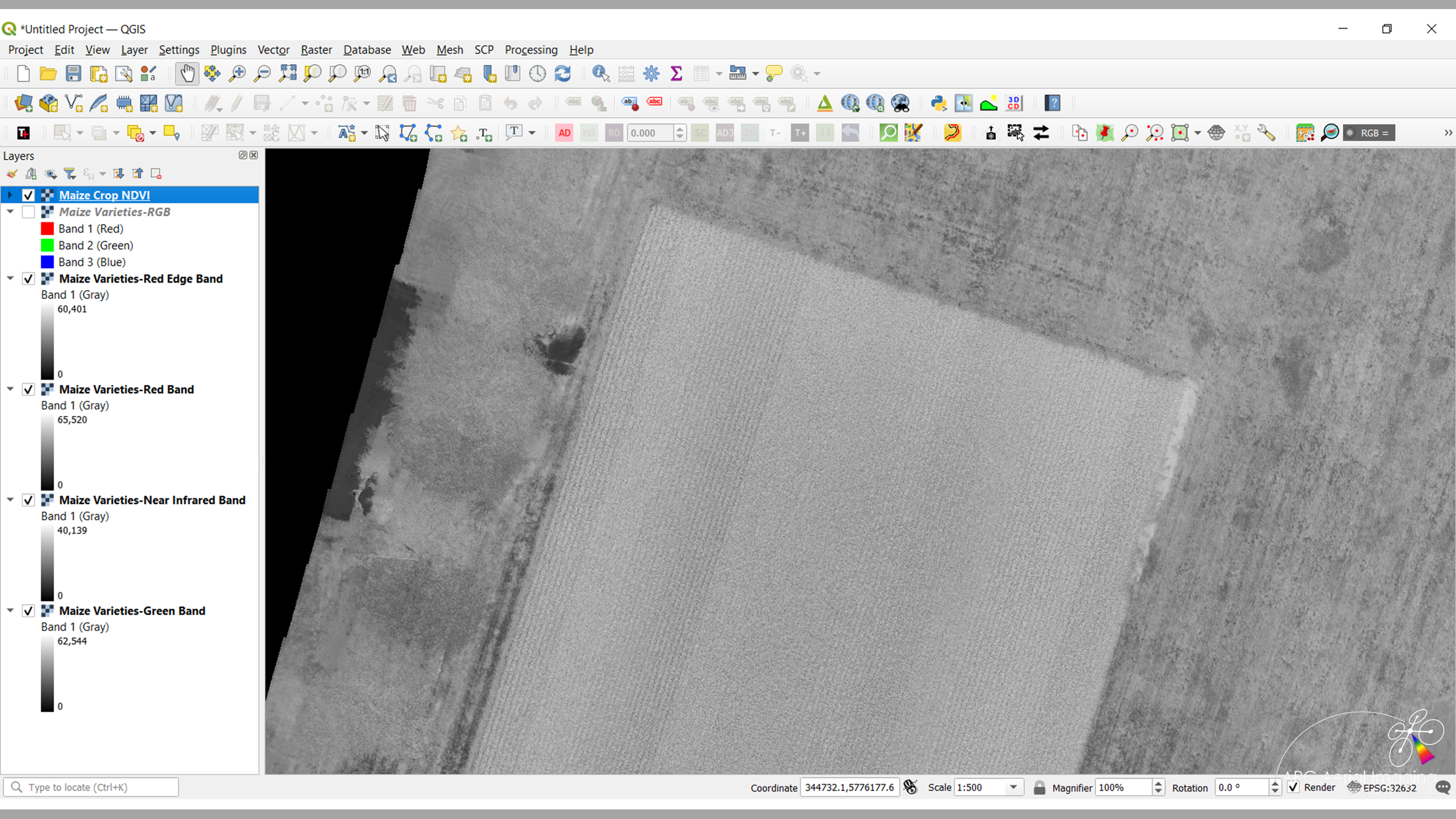Open the Processing menu
This screenshot has width=1456, height=819.
(x=531, y=50)
